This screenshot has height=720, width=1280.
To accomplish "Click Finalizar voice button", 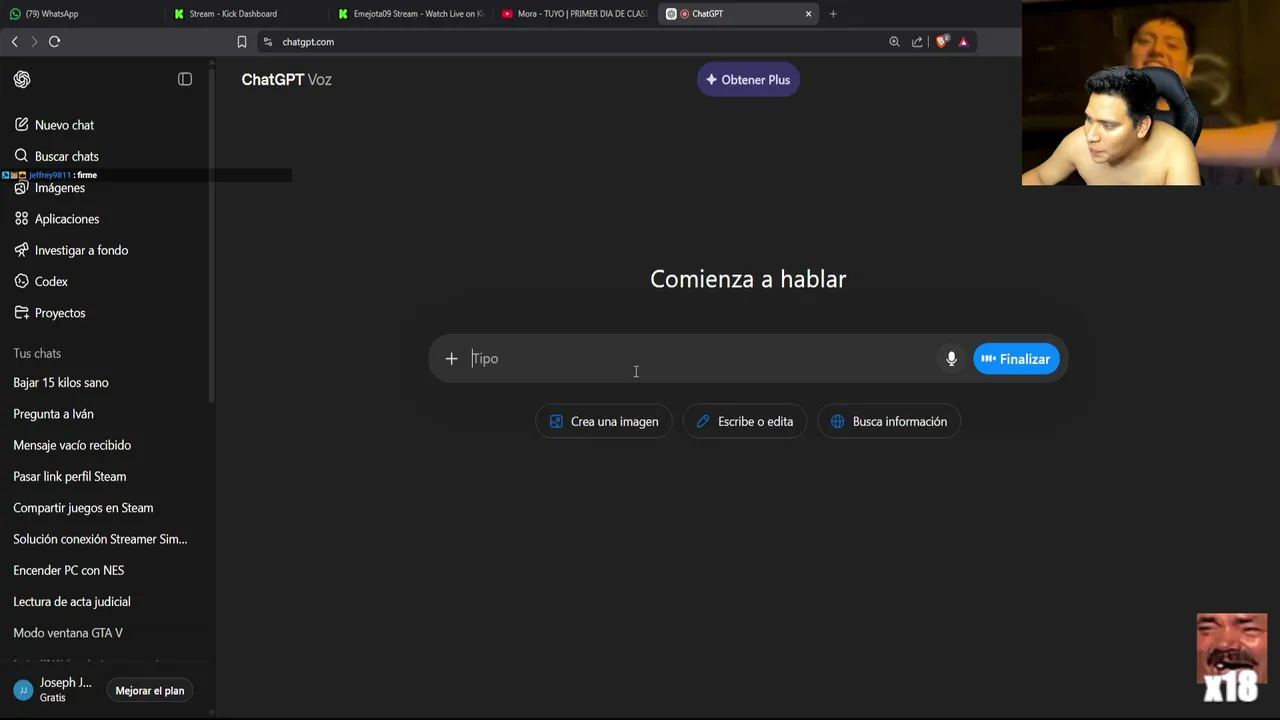I will [x=1016, y=359].
